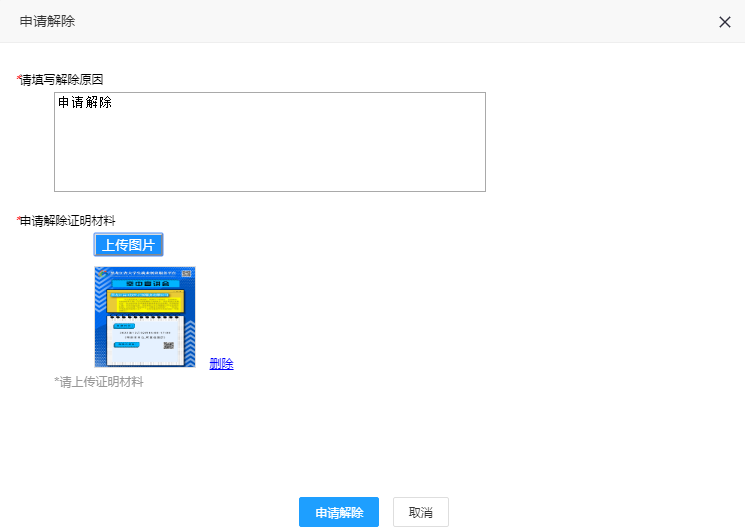This screenshot has width=745, height=530.
Task: Click the 空中宣讲会 banner in thumbnail
Action: coord(144,284)
